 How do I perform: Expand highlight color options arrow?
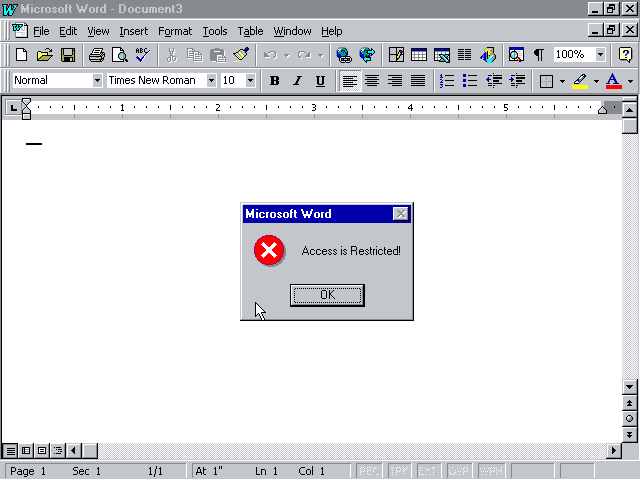click(x=596, y=81)
